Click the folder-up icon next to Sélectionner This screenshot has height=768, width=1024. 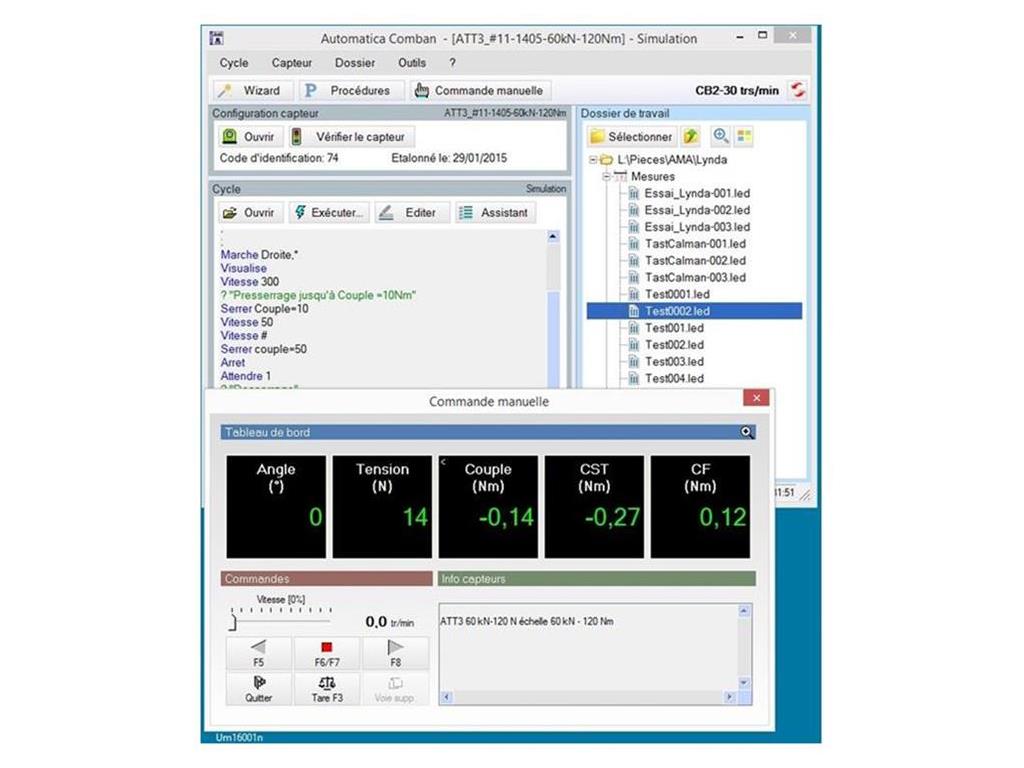coord(691,136)
